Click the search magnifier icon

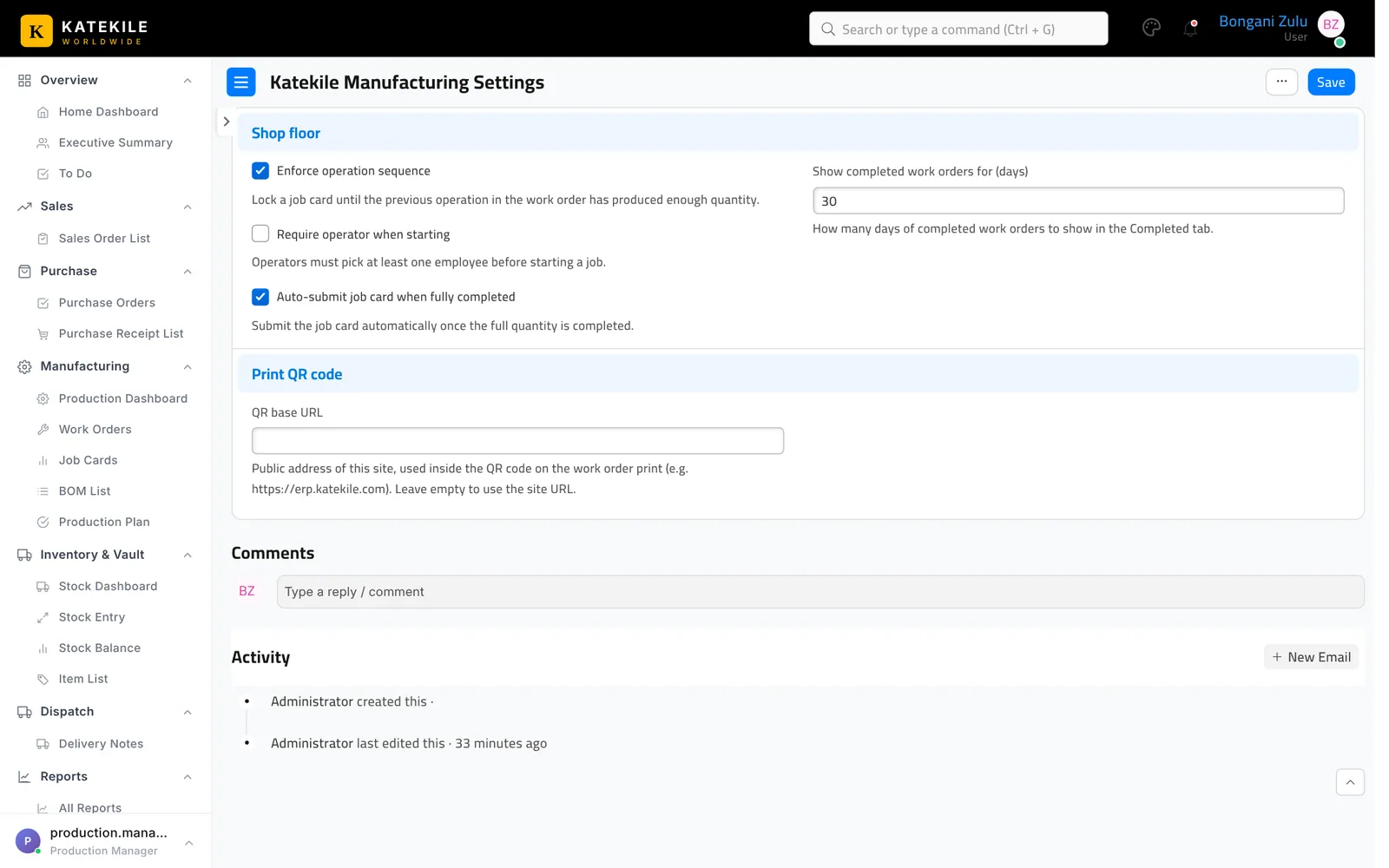tap(828, 29)
